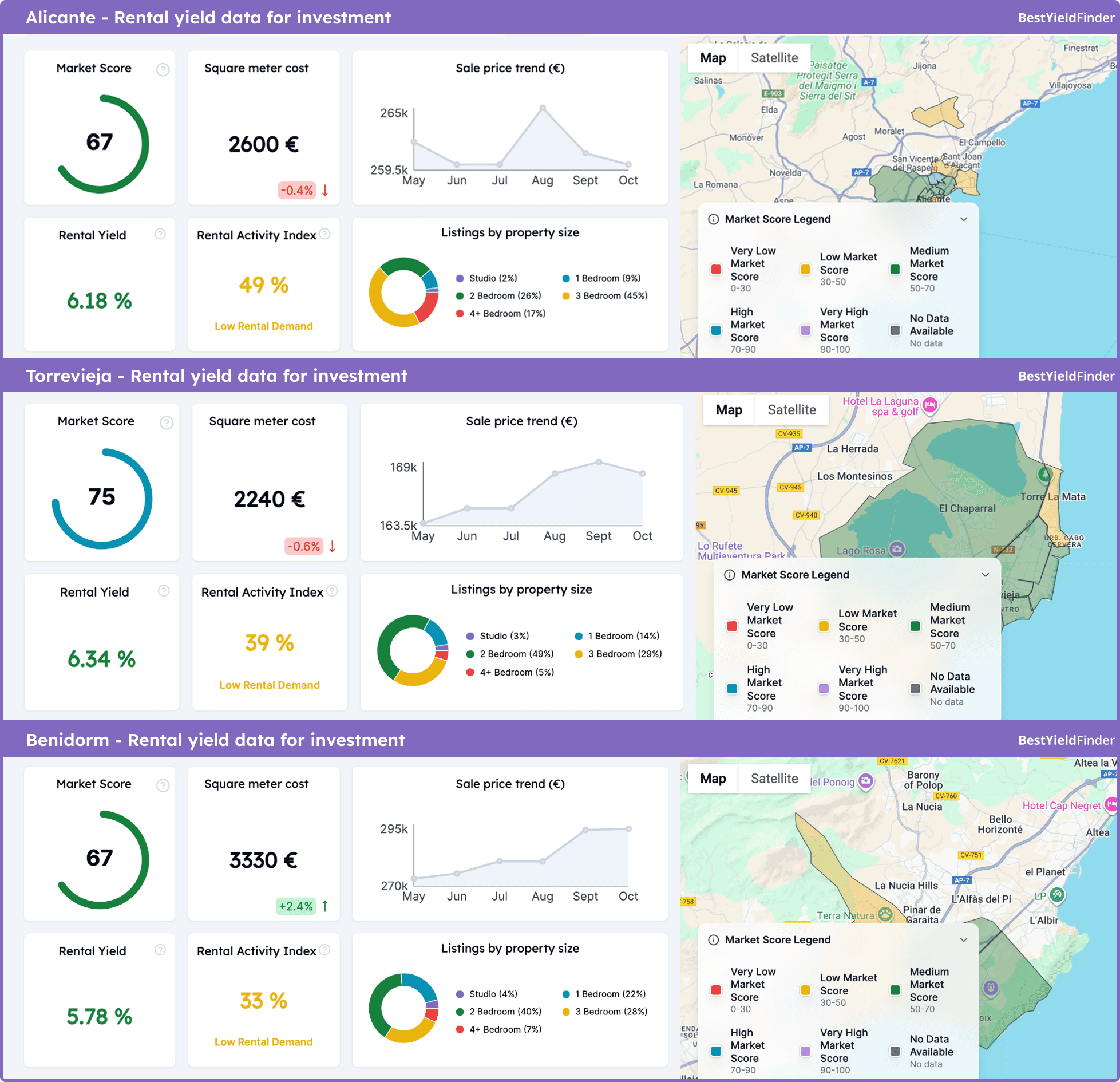Image resolution: width=1120 pixels, height=1082 pixels.
Task: Click Benidorm legend entry '3 Bedroom (28%)'
Action: pos(605,1012)
